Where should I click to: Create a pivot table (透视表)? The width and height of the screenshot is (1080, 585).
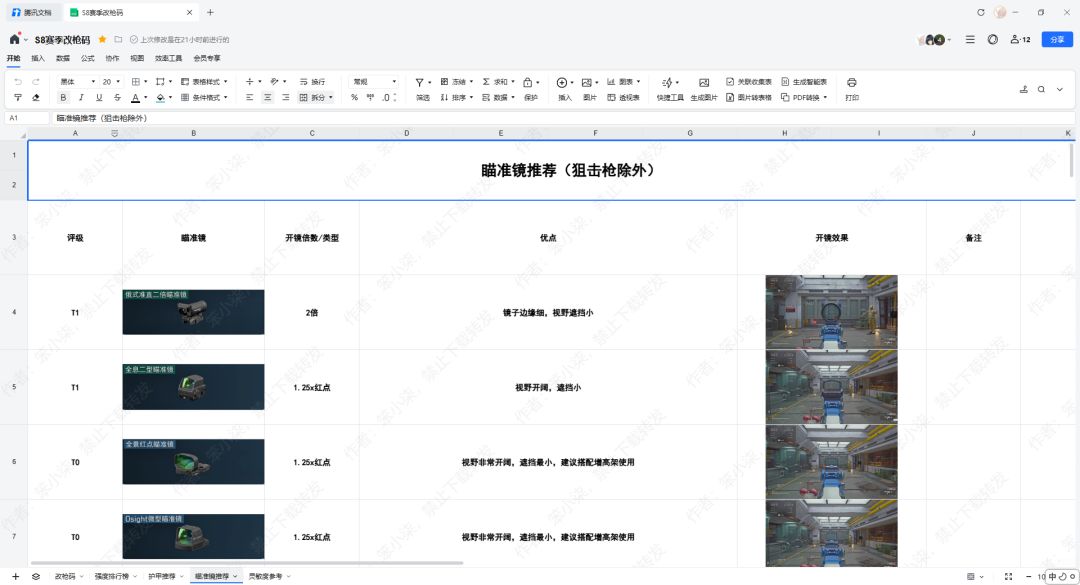coord(623,97)
